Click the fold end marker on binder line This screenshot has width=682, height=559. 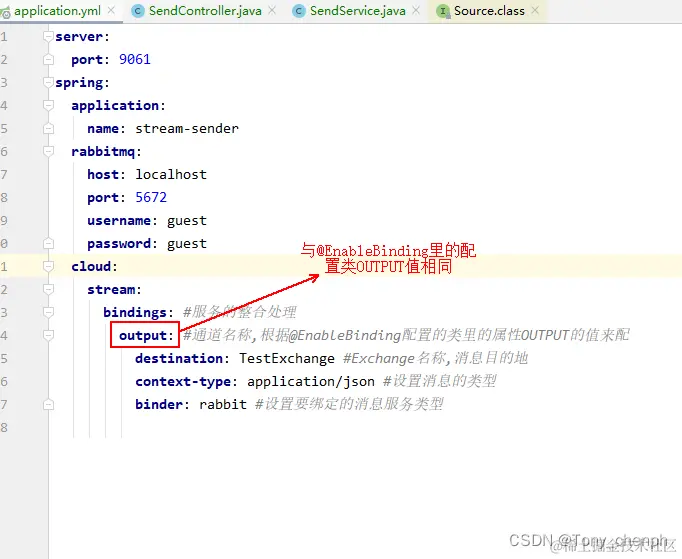[x=48, y=405]
